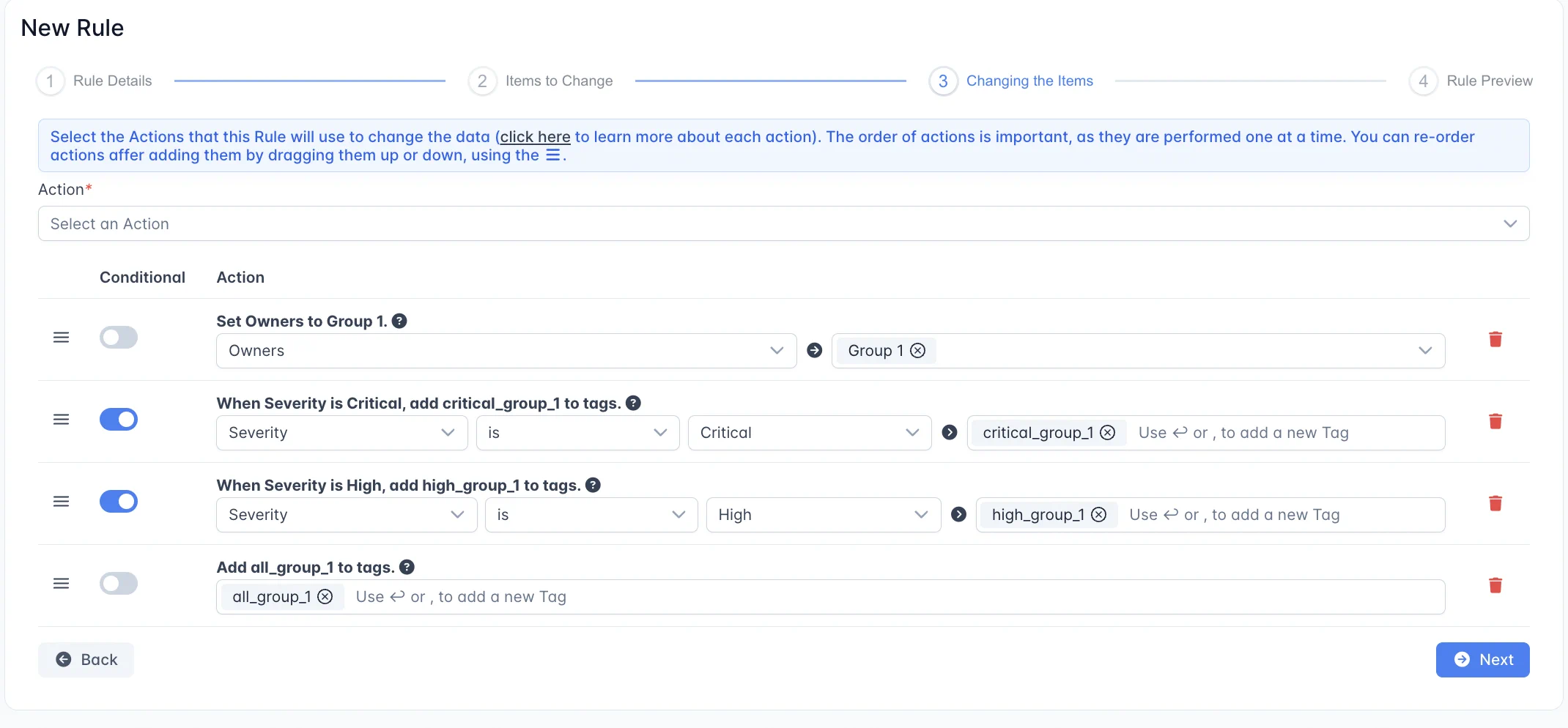The width and height of the screenshot is (1568, 728).
Task: Remove the critical_group_1 tag chip
Action: pos(1108,433)
